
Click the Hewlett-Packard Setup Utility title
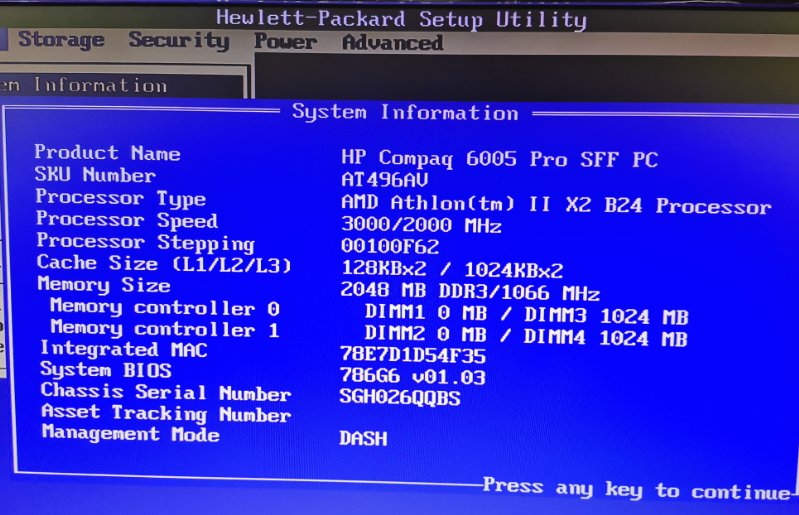click(x=401, y=19)
